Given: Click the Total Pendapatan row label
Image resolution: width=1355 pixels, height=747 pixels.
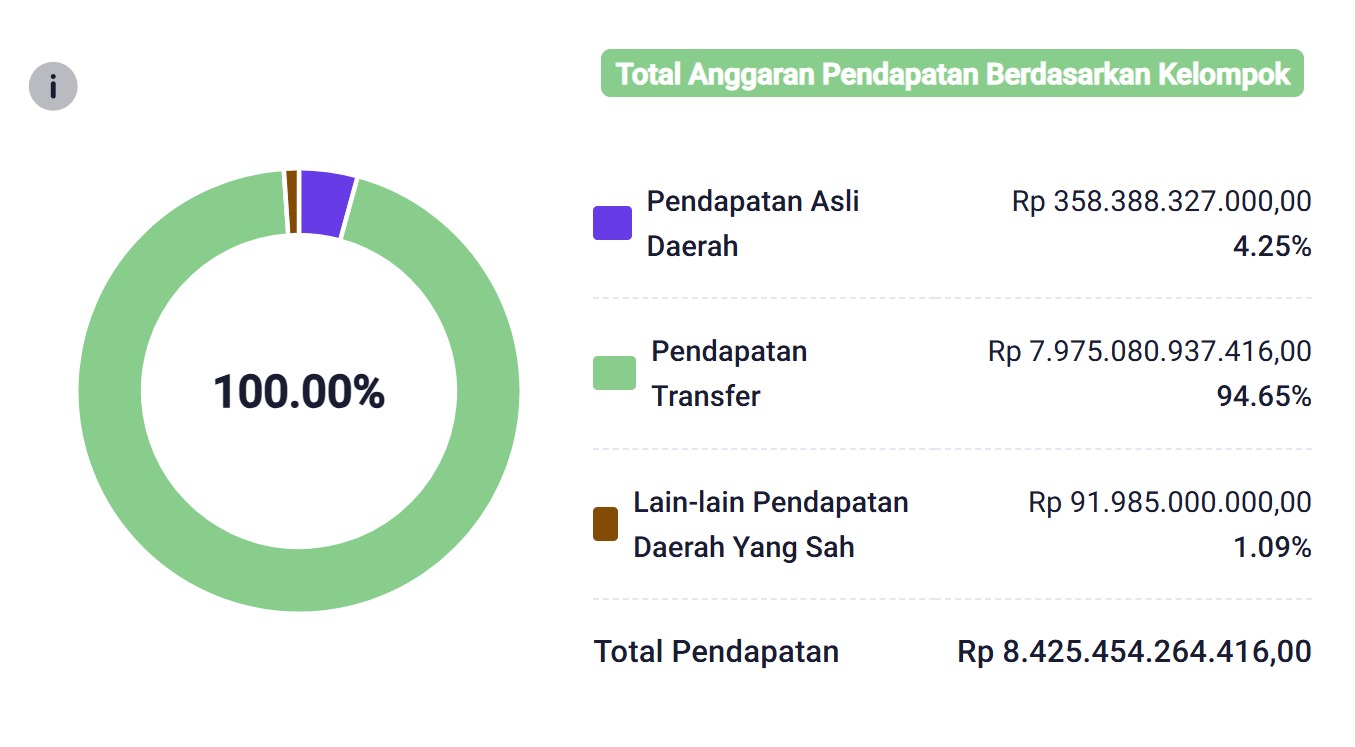Looking at the screenshot, I should pos(716,652).
